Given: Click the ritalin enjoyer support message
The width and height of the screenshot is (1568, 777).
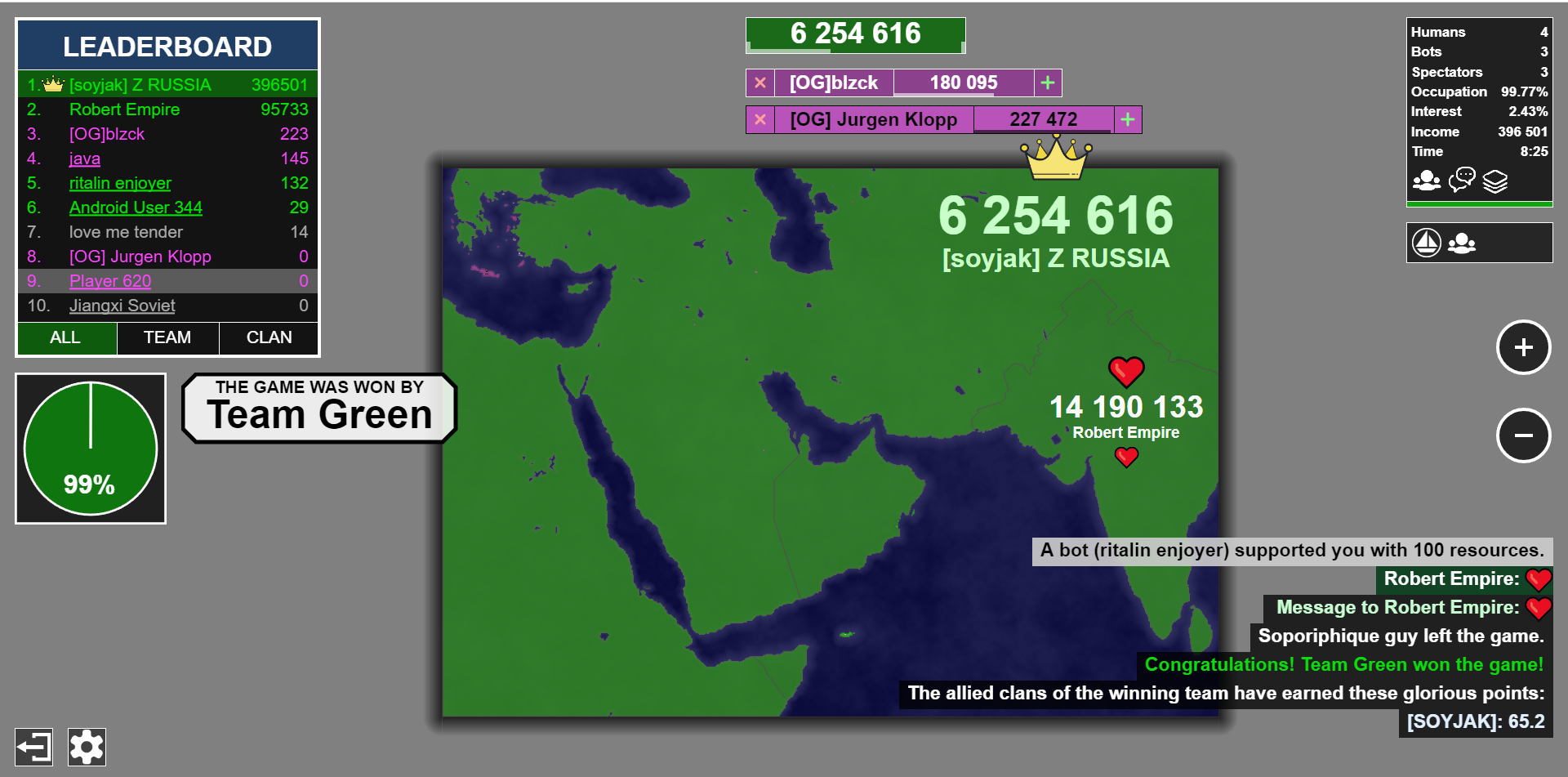Looking at the screenshot, I should 1292,550.
